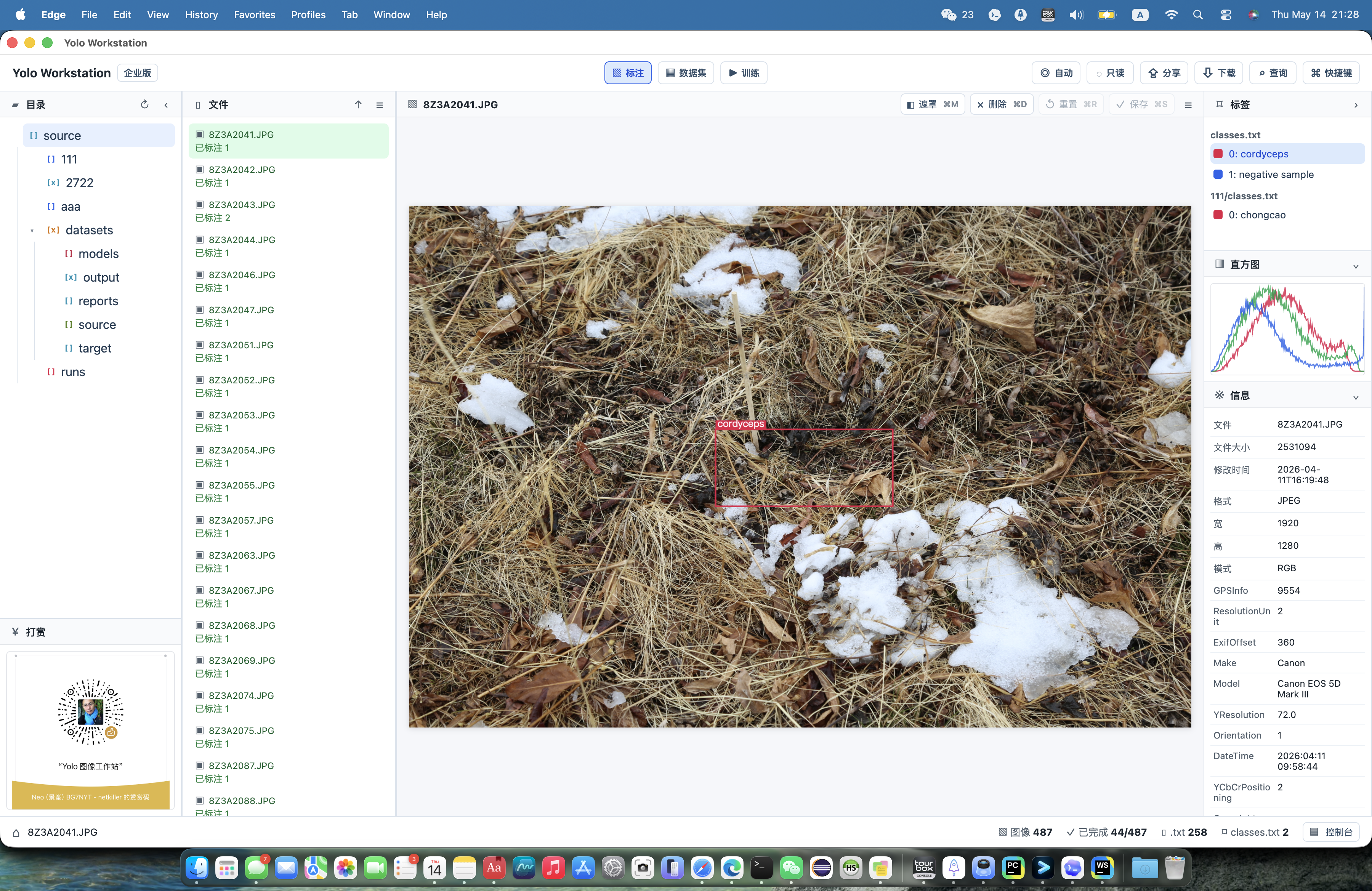Collapse the datasets folder tree arrow
This screenshot has height=891, width=1372.
coord(32,231)
